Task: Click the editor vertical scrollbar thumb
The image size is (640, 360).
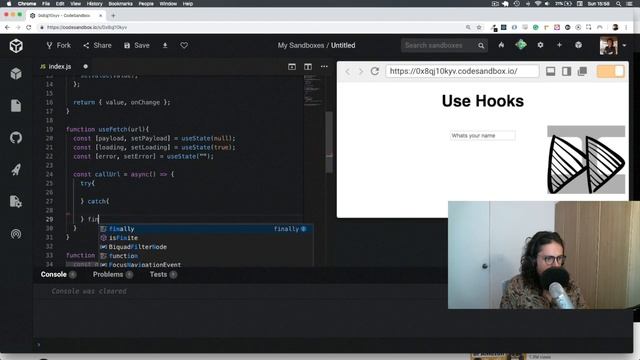Action: [329, 141]
